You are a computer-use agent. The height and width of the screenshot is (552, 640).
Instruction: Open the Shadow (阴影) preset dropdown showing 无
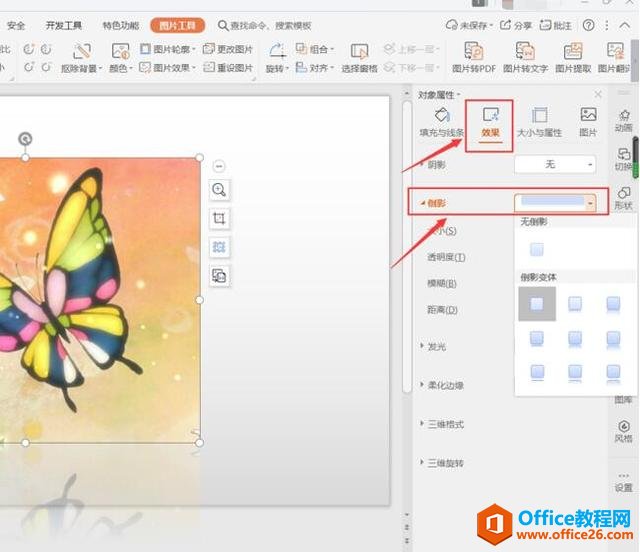coord(555,164)
